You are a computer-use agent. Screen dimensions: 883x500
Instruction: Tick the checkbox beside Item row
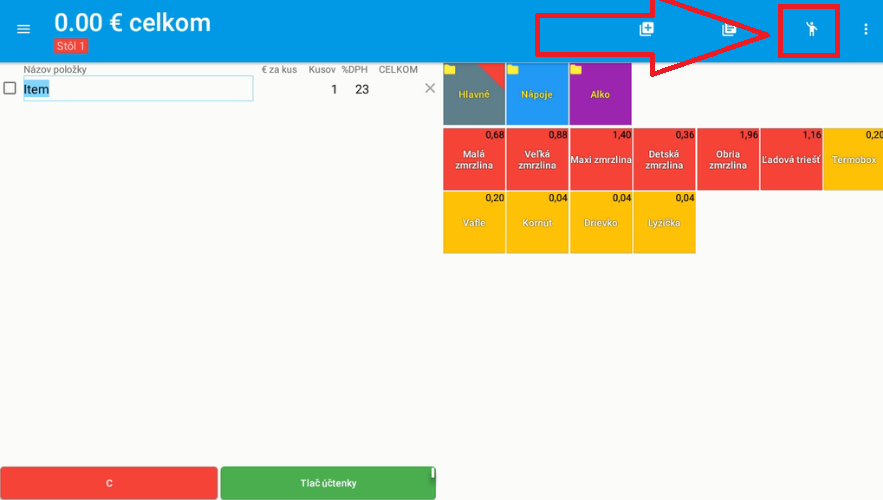pyautogui.click(x=10, y=89)
